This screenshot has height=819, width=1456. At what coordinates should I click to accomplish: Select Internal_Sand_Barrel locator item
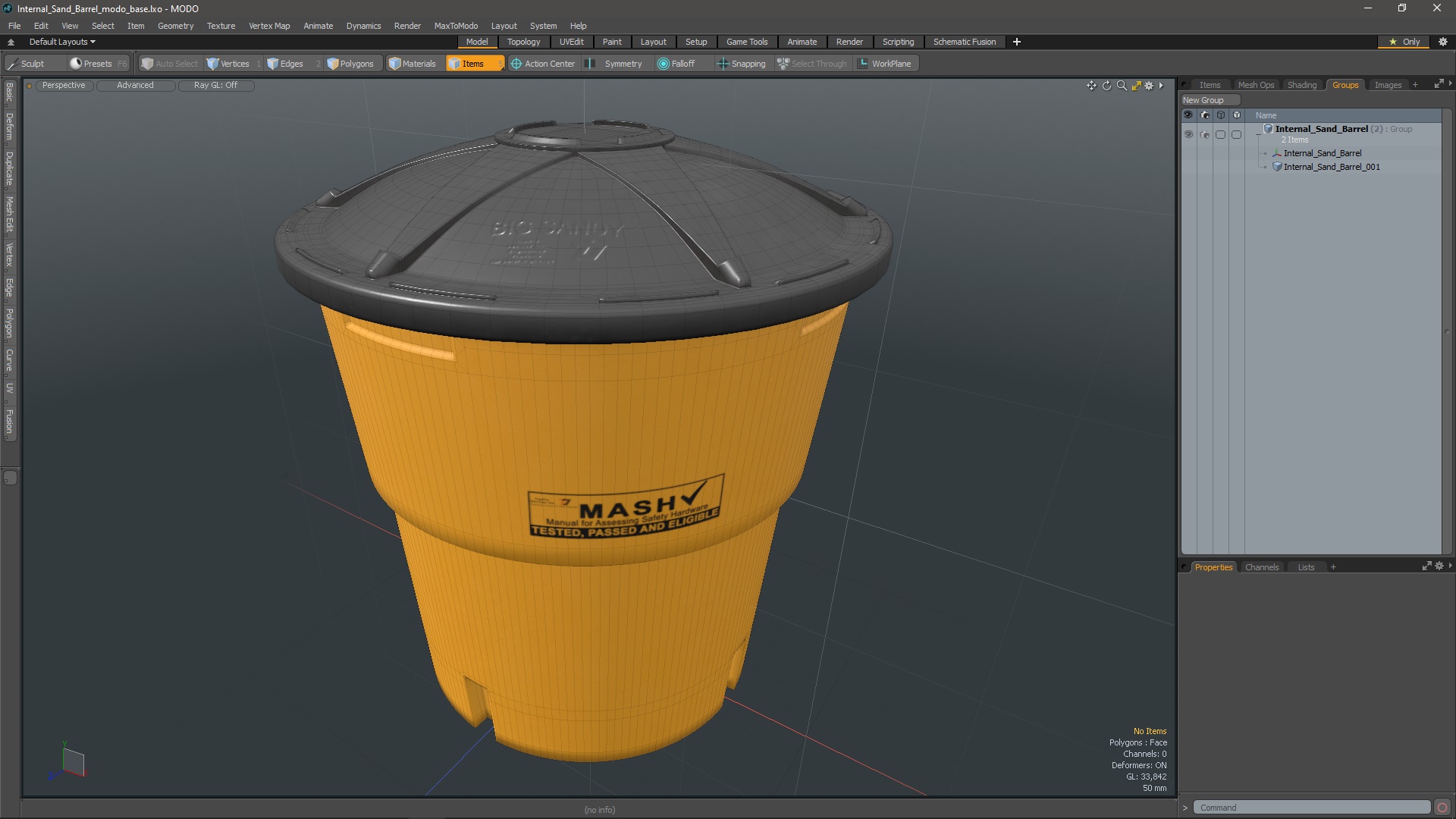1322,153
